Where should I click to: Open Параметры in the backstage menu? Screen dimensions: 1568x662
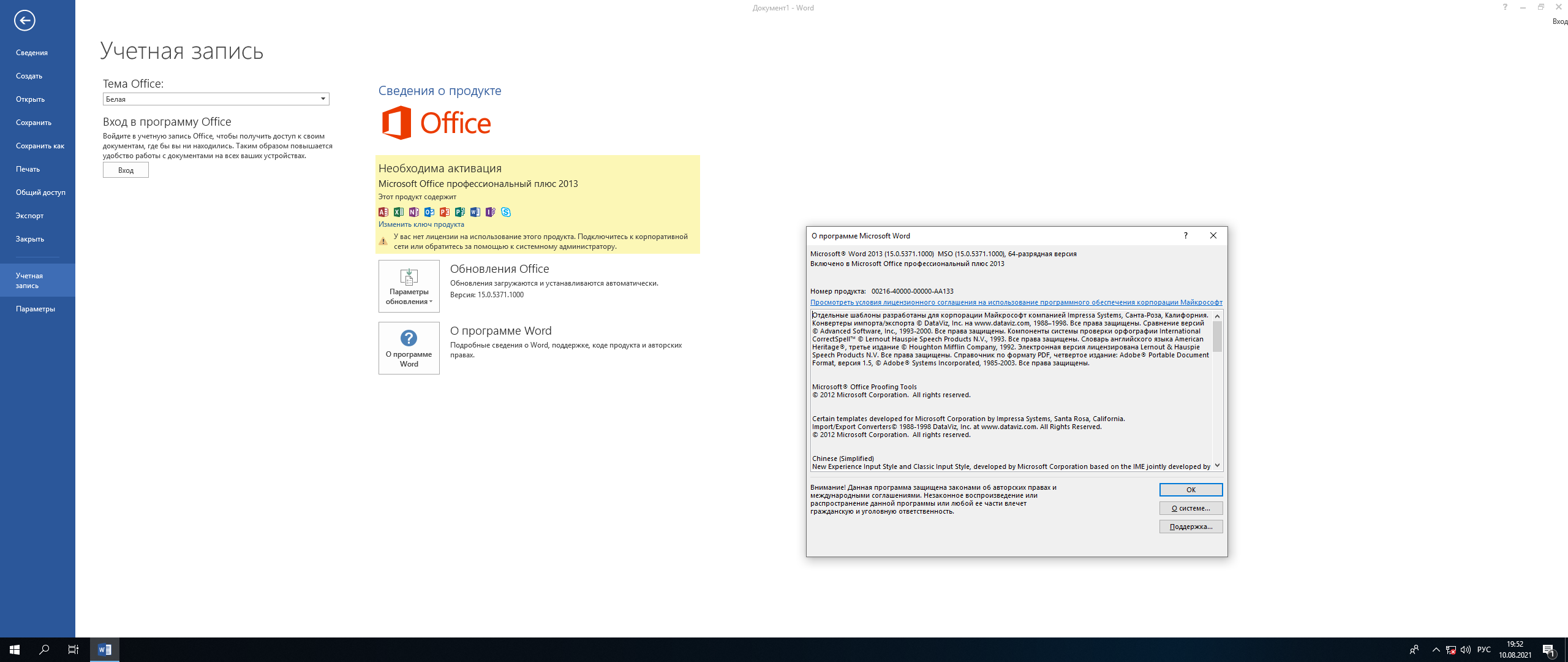tap(37, 309)
